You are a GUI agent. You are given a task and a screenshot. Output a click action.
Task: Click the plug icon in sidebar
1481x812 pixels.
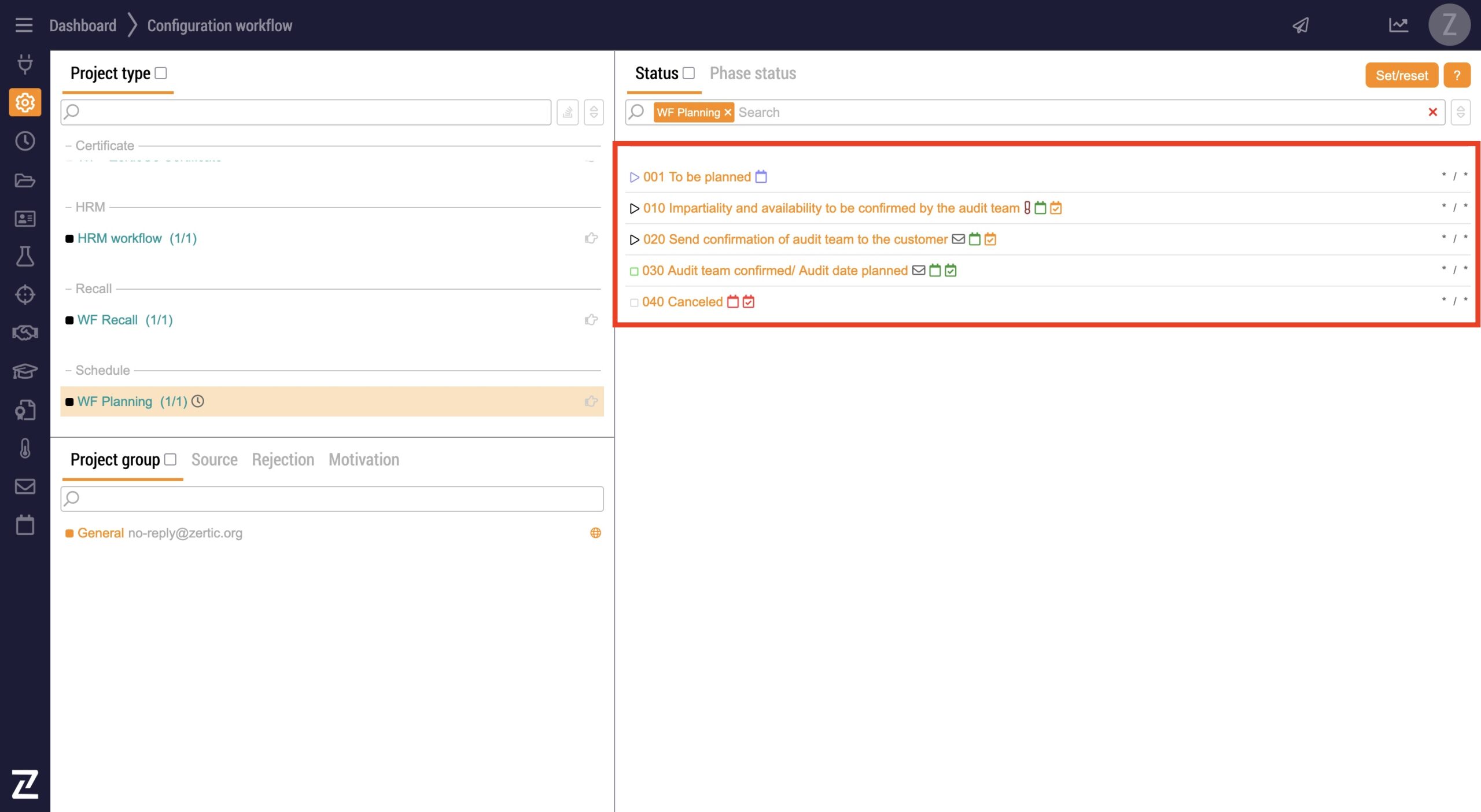pos(25,64)
